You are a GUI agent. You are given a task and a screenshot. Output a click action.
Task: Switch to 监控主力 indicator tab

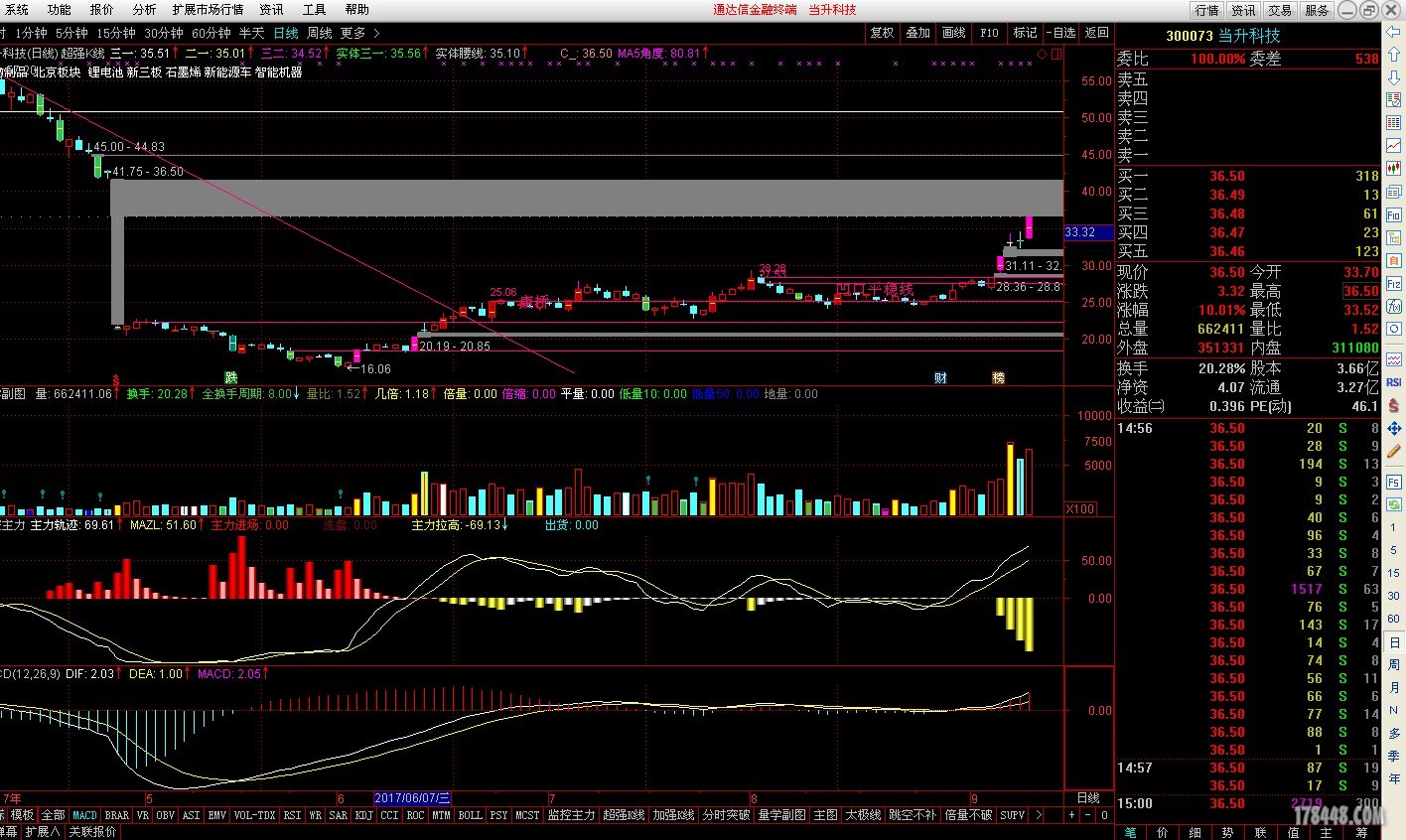pos(571,815)
